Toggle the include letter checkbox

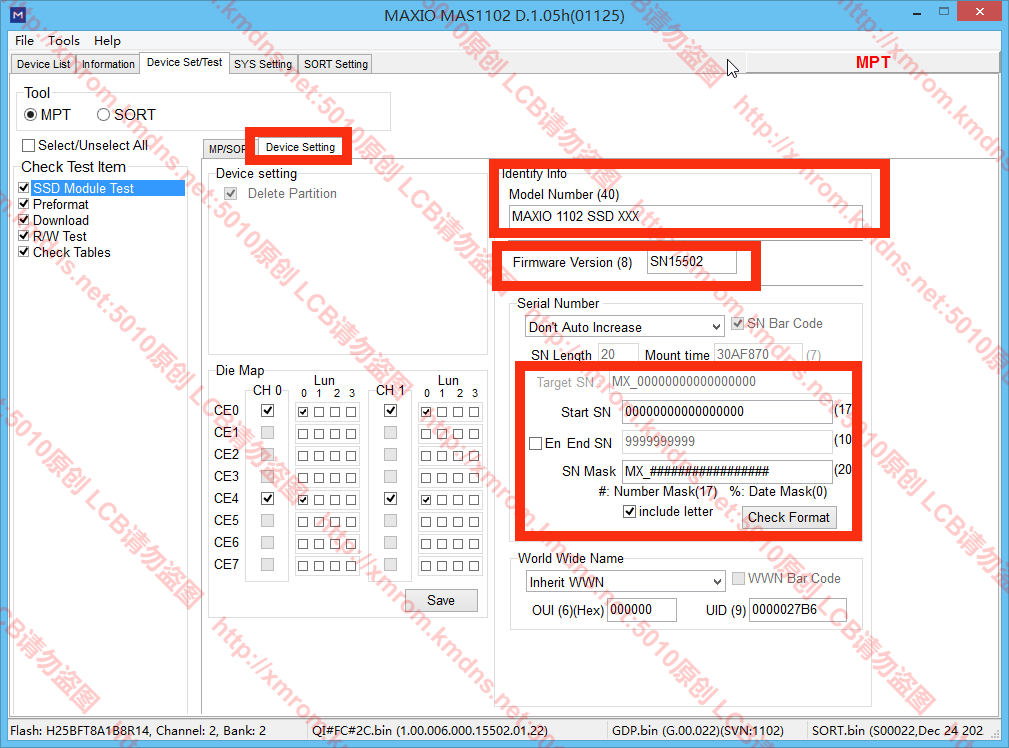pos(629,512)
